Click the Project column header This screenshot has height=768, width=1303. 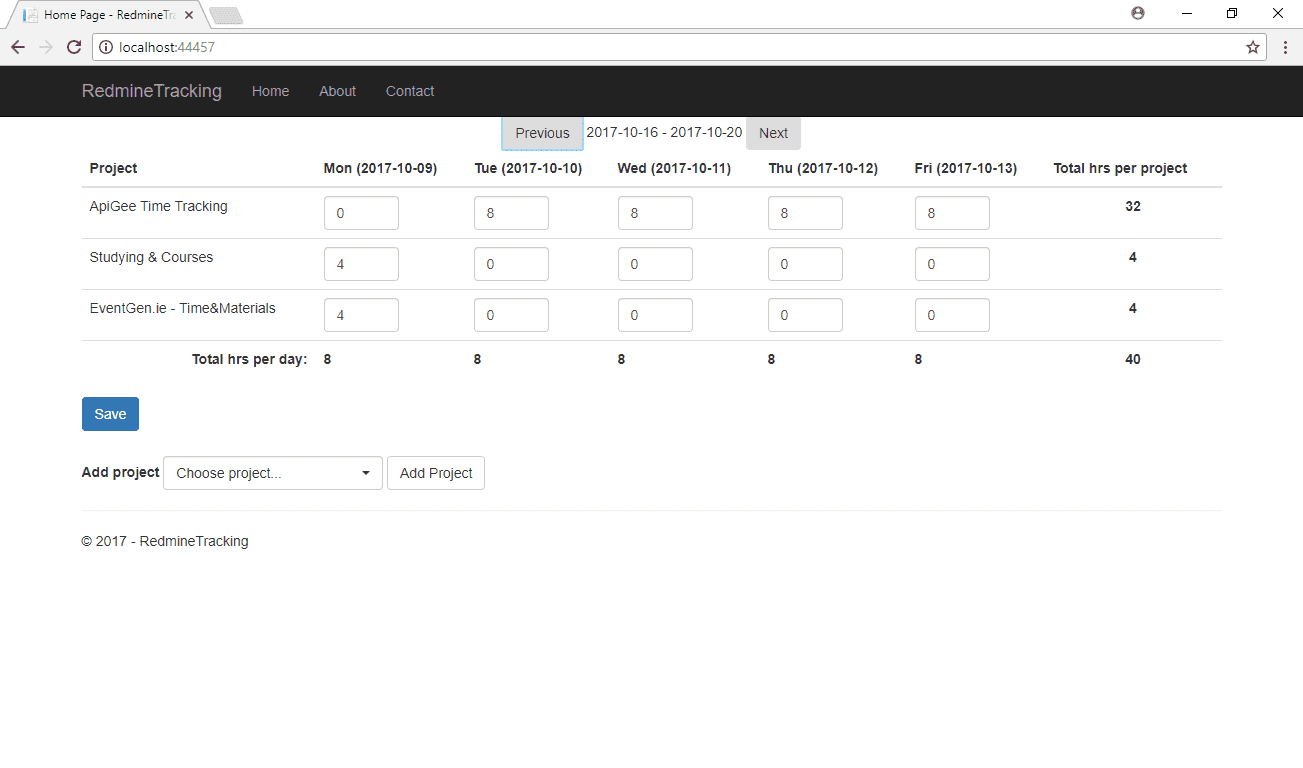coord(113,168)
